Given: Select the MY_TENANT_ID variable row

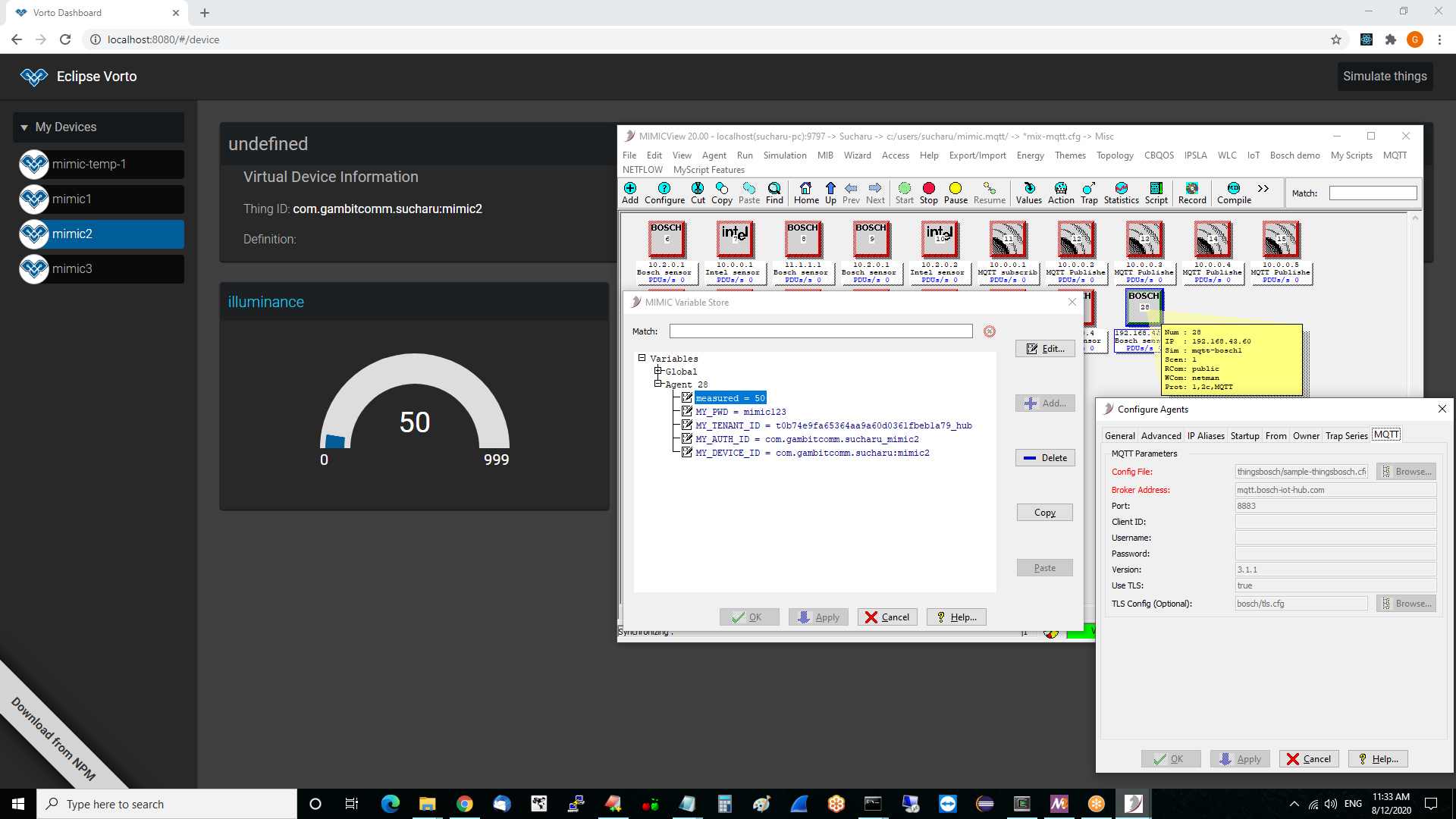Looking at the screenshot, I should click(833, 425).
